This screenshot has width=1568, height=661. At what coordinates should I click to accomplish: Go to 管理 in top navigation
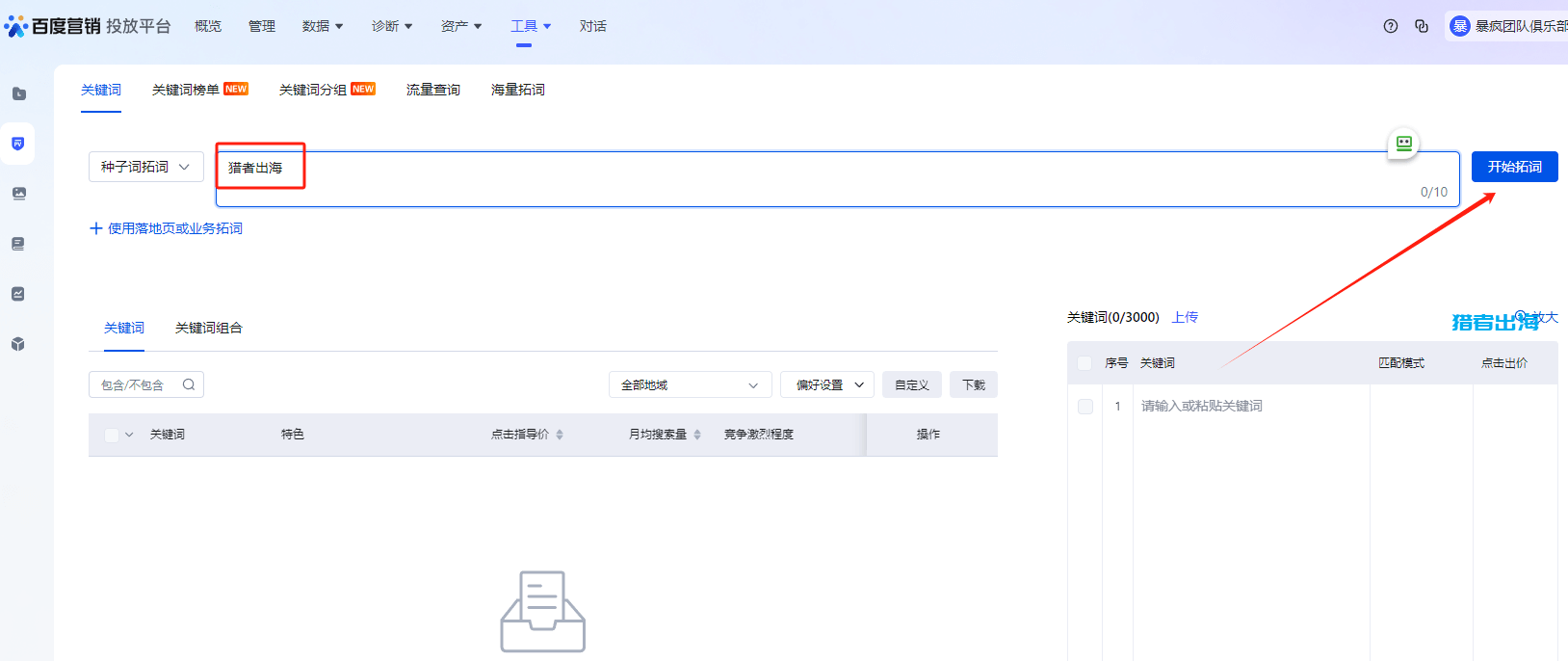(262, 26)
